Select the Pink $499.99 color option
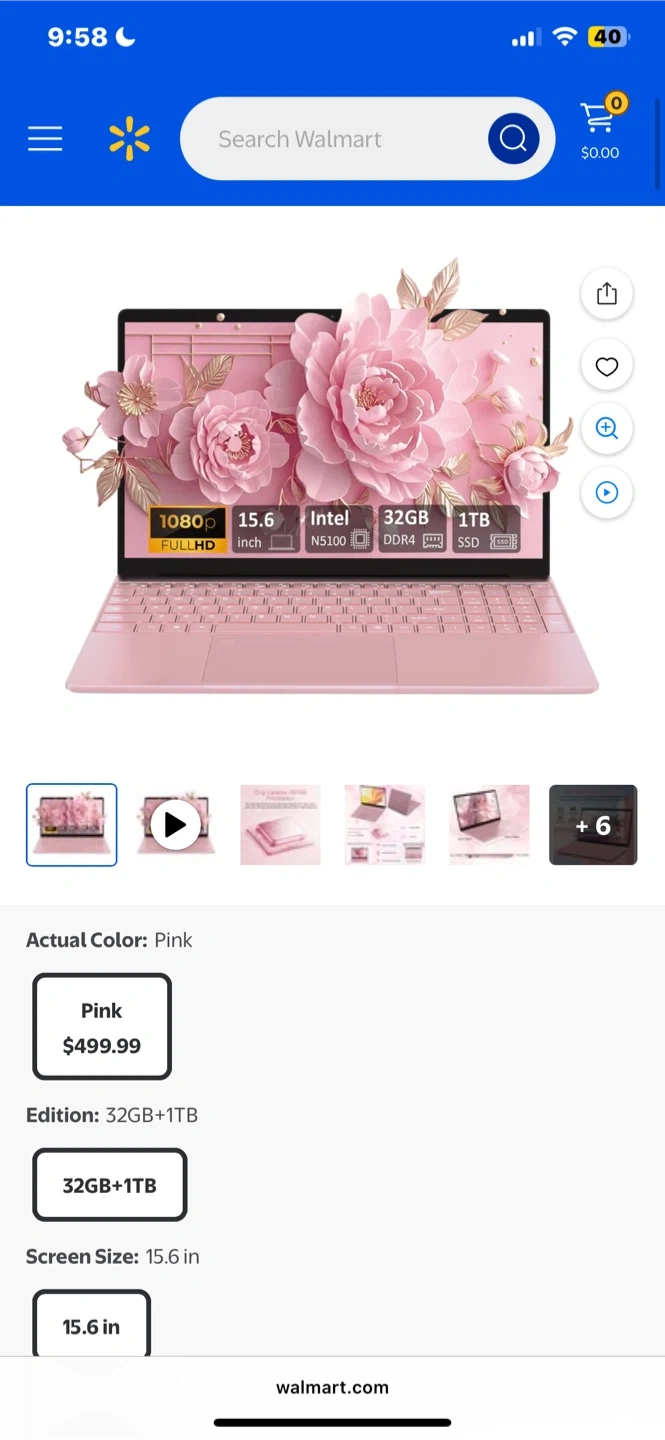The height and width of the screenshot is (1440, 665). click(102, 1027)
